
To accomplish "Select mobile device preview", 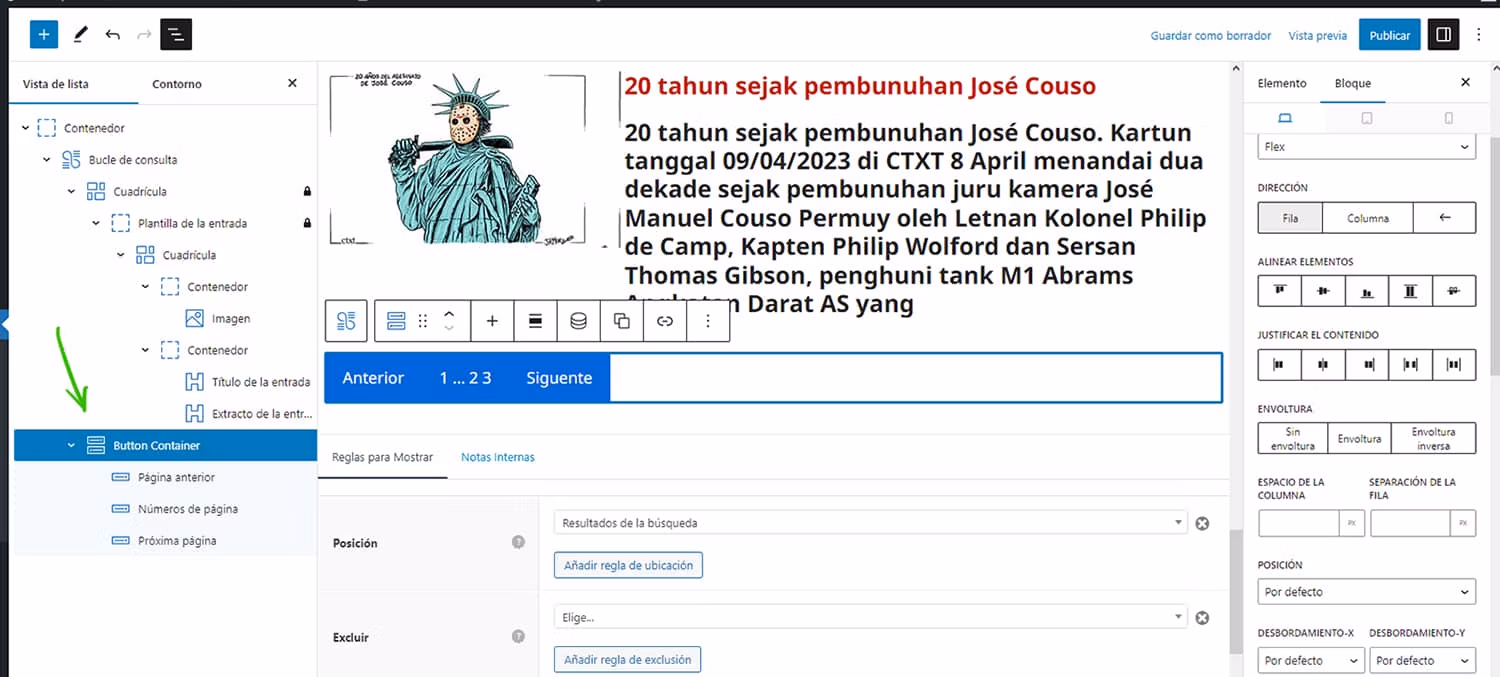I will point(1448,118).
